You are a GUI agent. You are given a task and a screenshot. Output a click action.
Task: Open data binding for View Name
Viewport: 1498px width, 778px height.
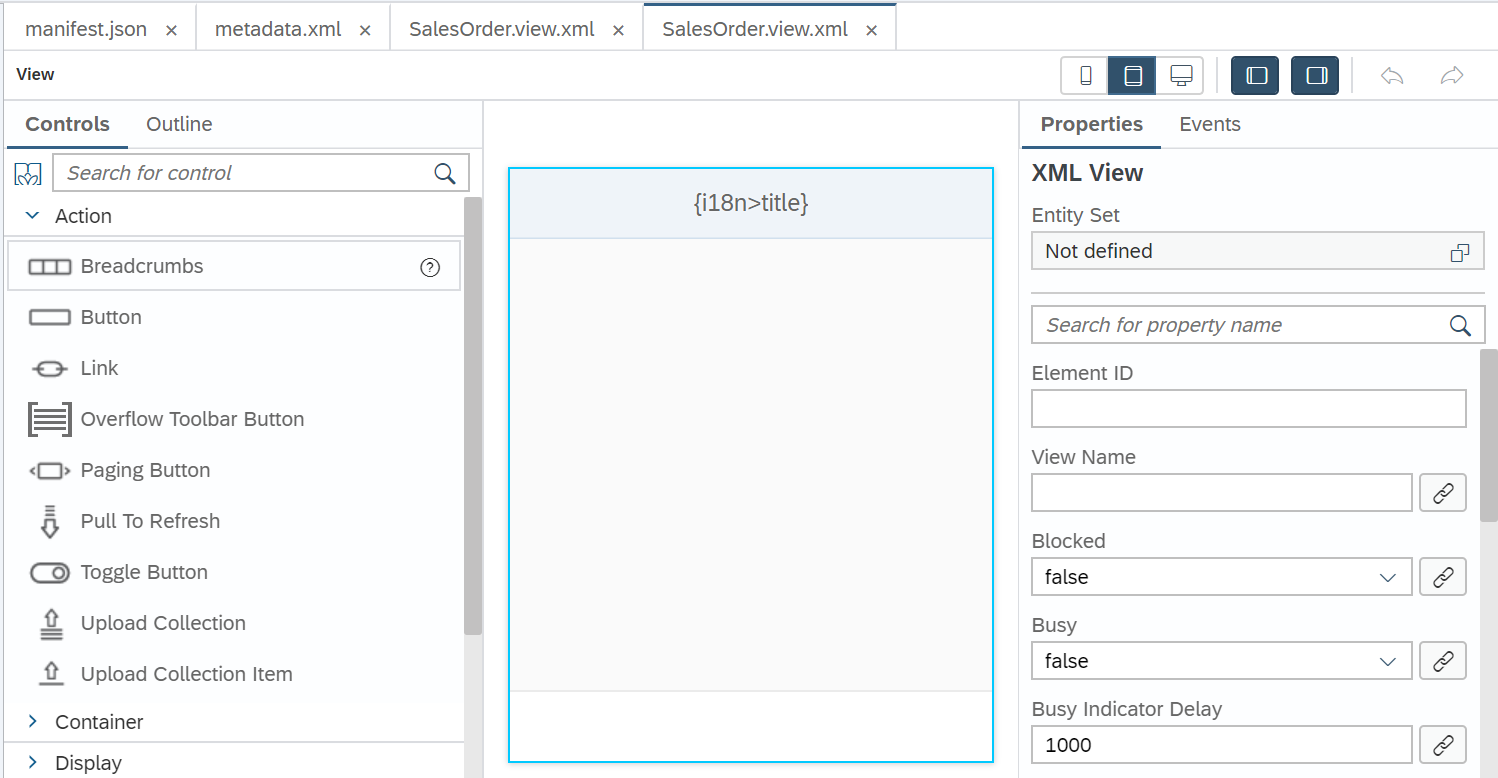[1443, 493]
